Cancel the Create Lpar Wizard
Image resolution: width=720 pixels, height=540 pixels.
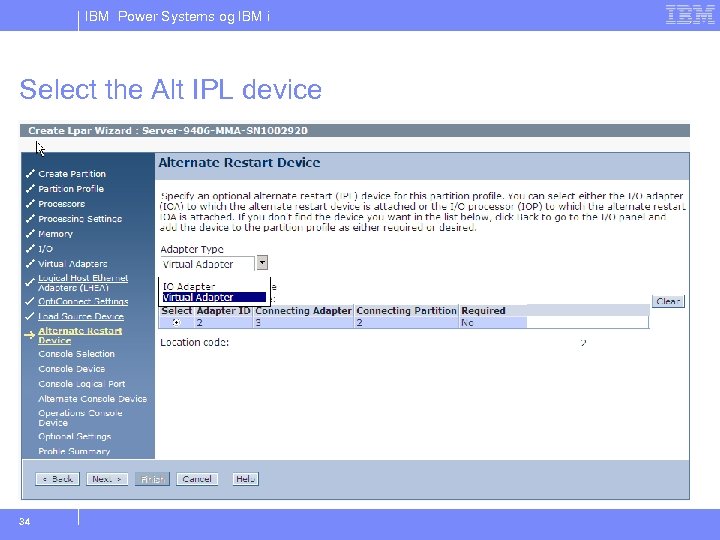click(x=197, y=479)
